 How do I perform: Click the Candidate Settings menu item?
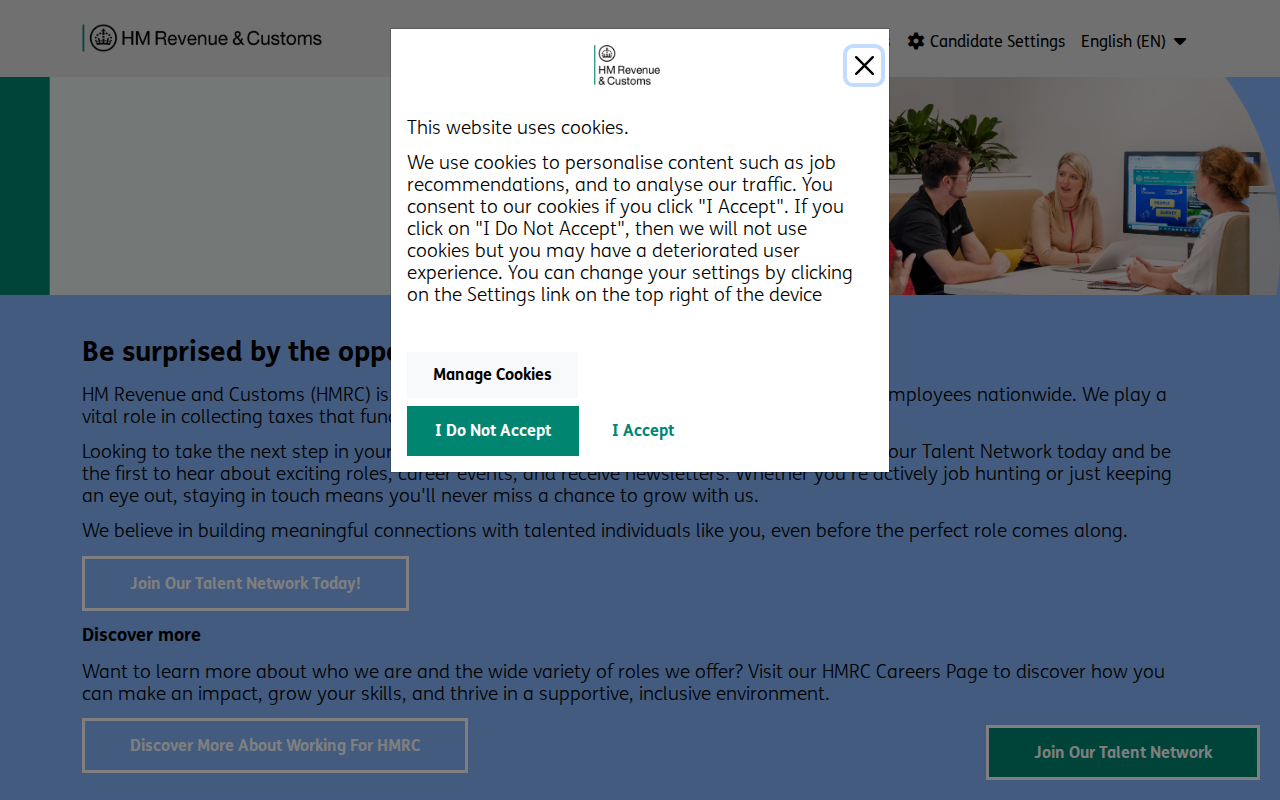click(x=997, y=41)
